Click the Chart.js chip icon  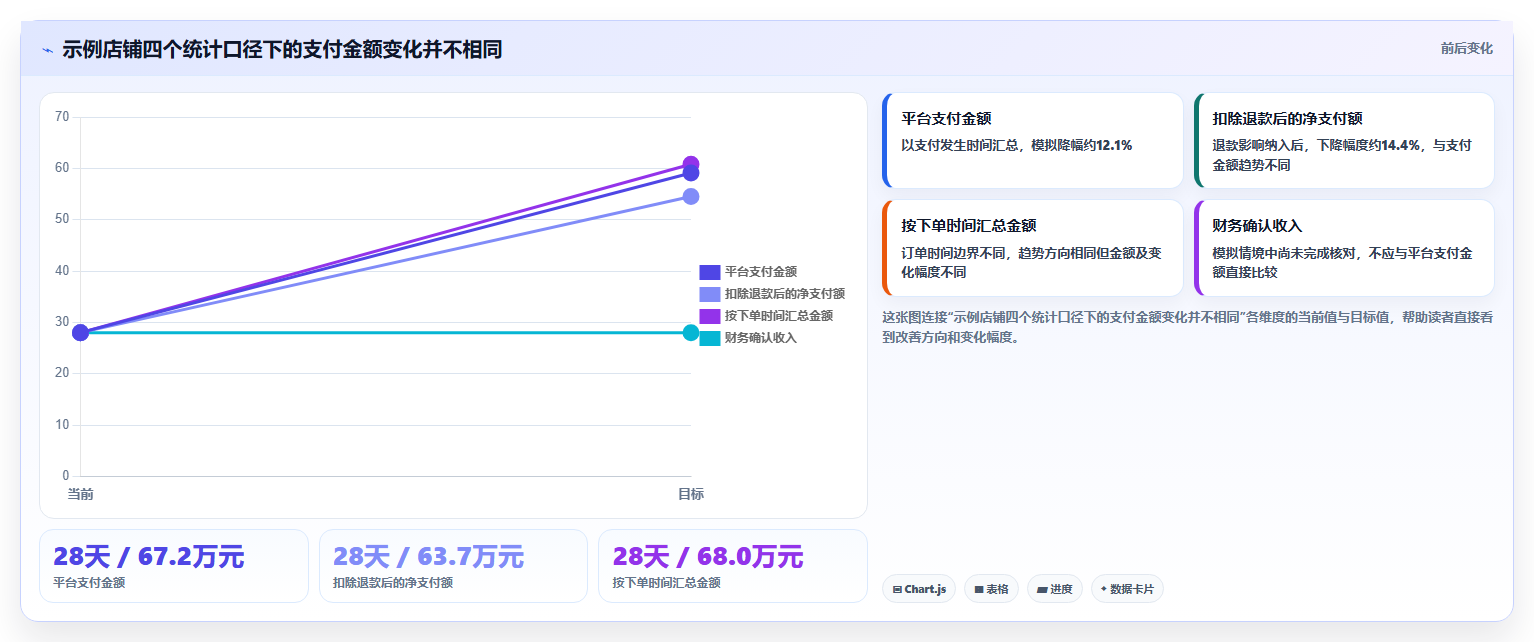click(897, 590)
